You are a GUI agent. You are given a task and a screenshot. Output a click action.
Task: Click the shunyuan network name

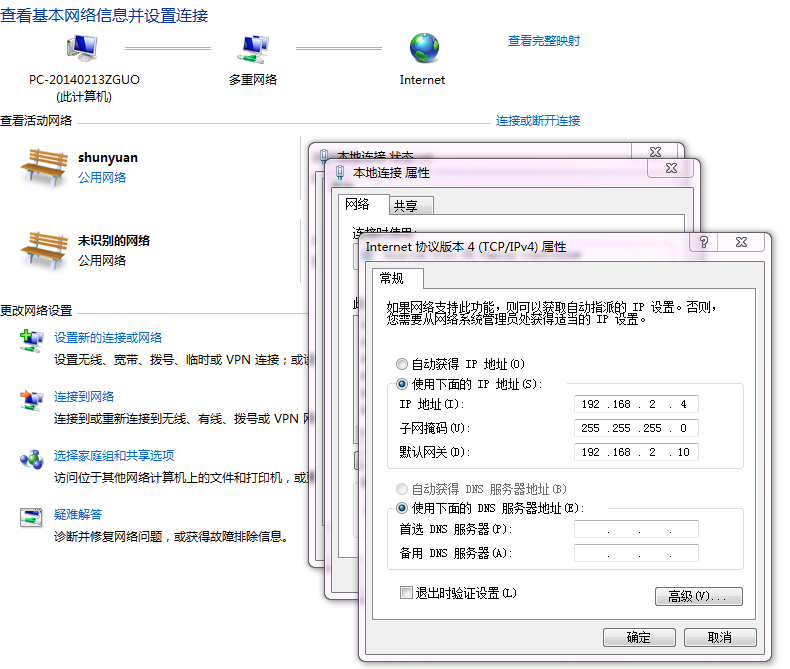click(x=108, y=158)
